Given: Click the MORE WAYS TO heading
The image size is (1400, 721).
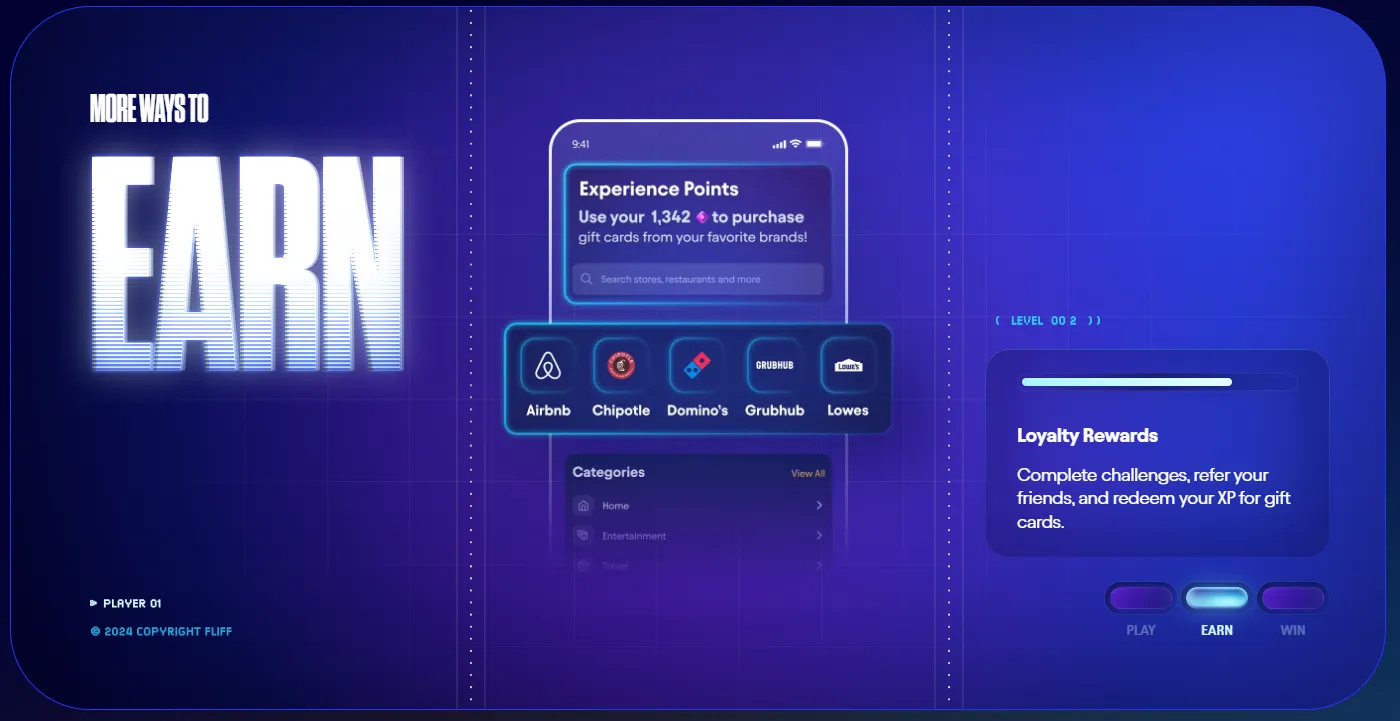Looking at the screenshot, I should click(x=149, y=108).
